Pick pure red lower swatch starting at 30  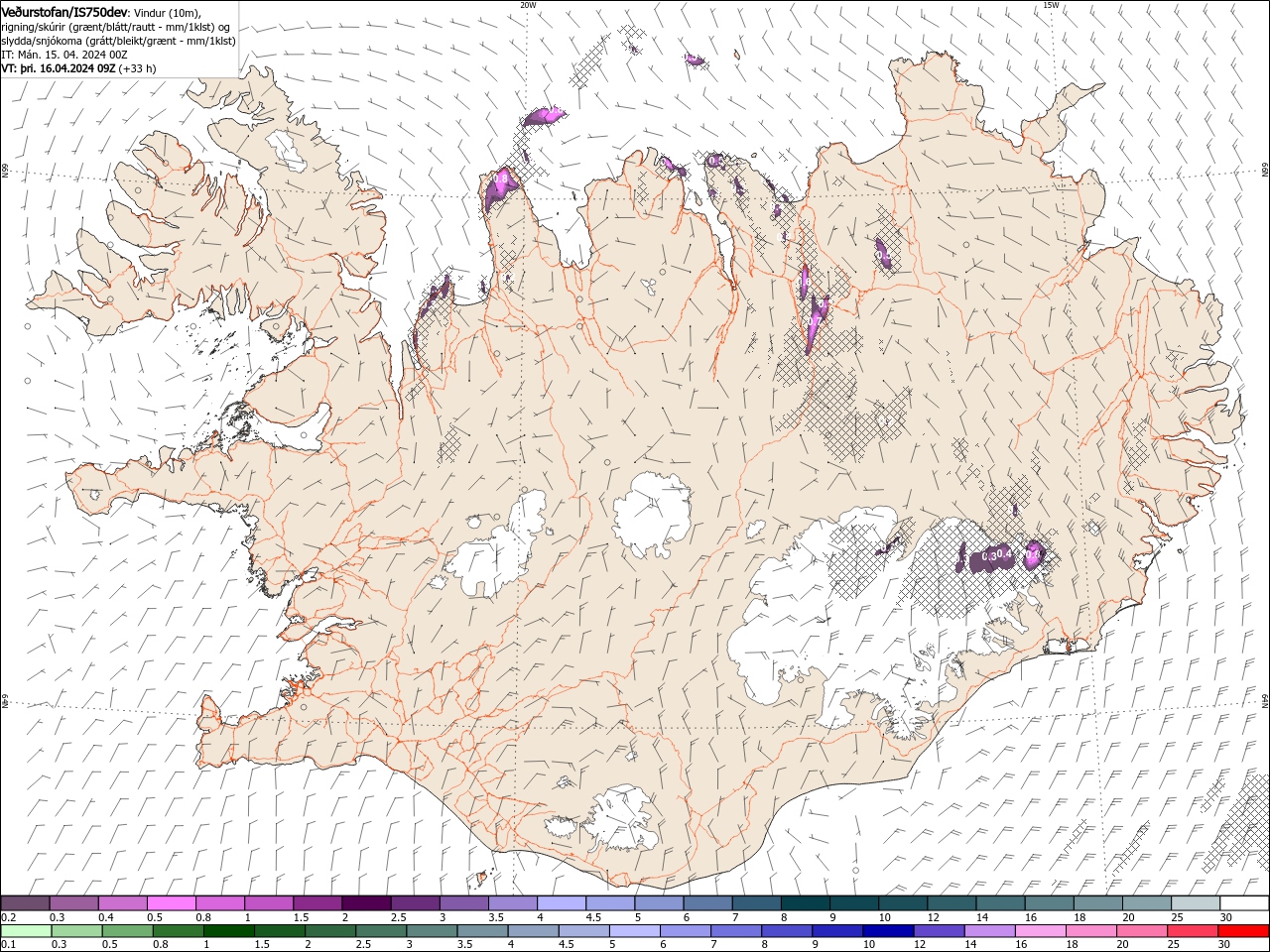pyautogui.click(x=1243, y=931)
